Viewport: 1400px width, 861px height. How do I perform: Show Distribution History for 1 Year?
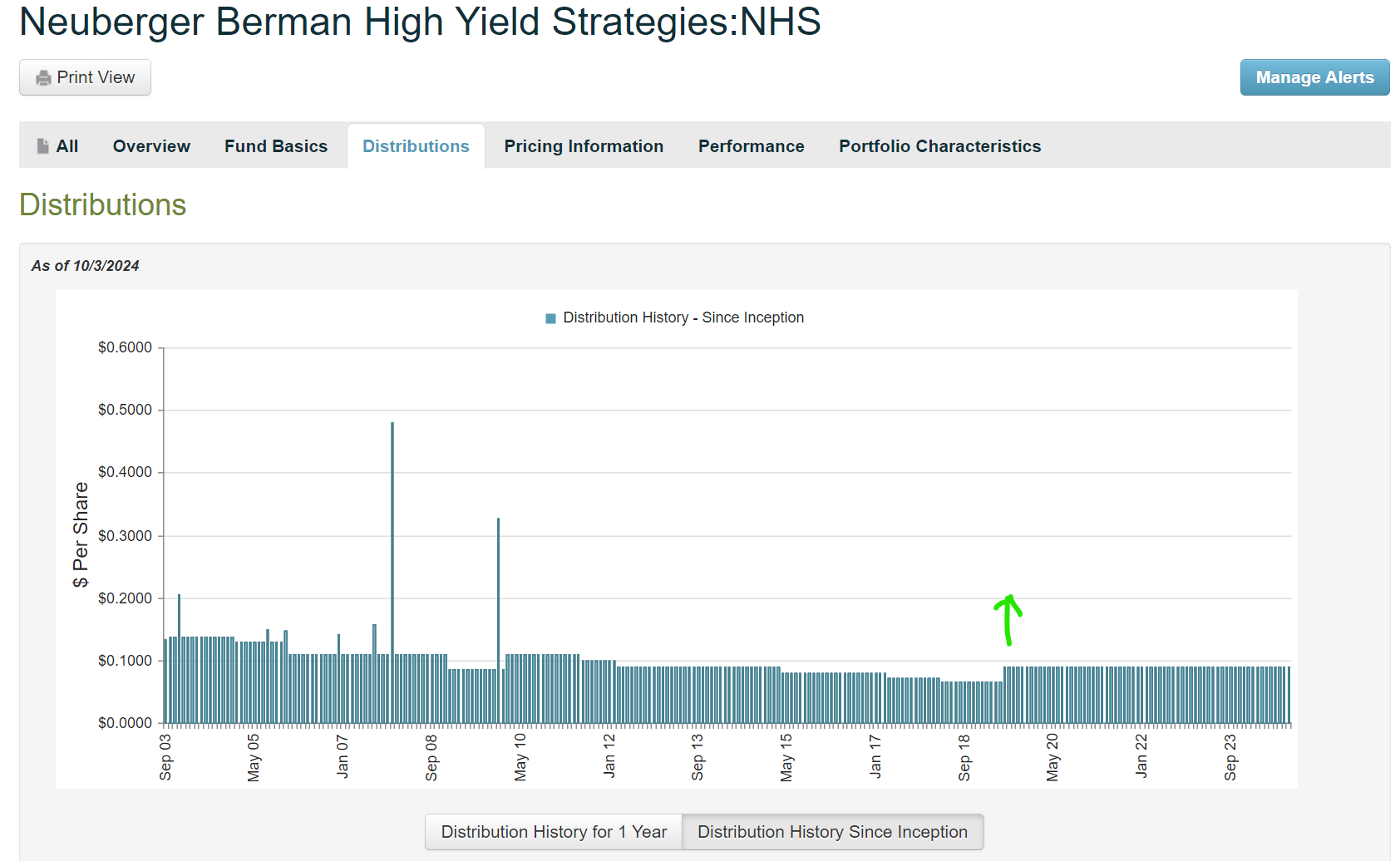554,832
